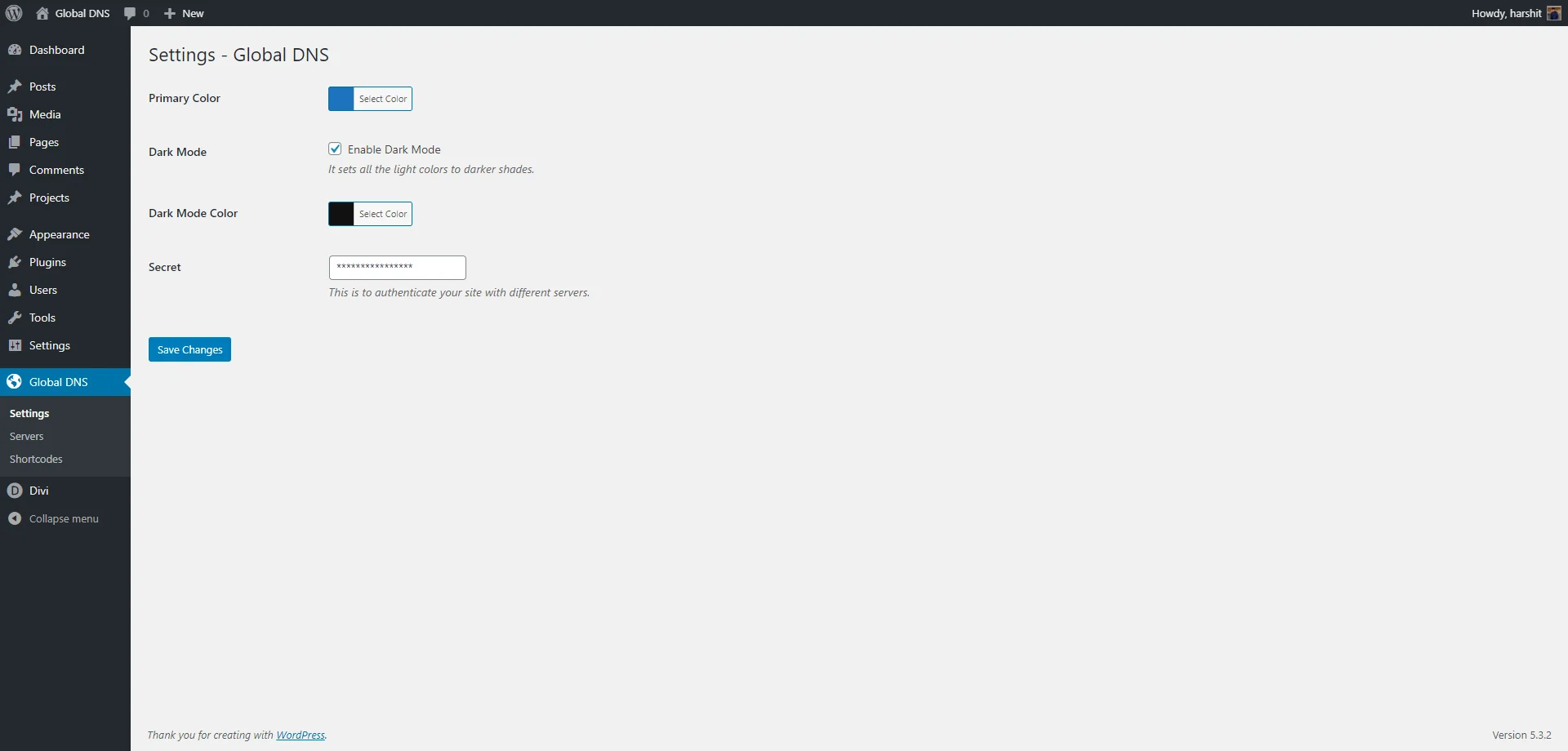The height and width of the screenshot is (751, 1568).
Task: Click the Comments speech bubble icon
Action: (x=16, y=170)
